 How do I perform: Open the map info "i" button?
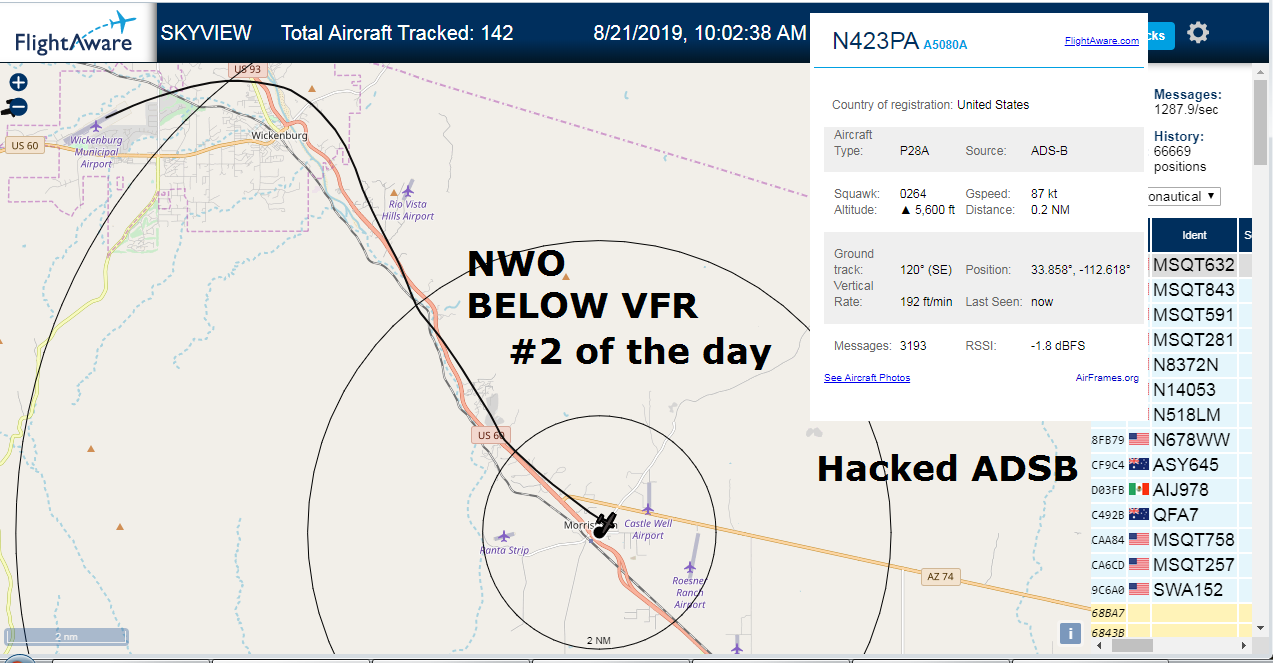(1070, 633)
